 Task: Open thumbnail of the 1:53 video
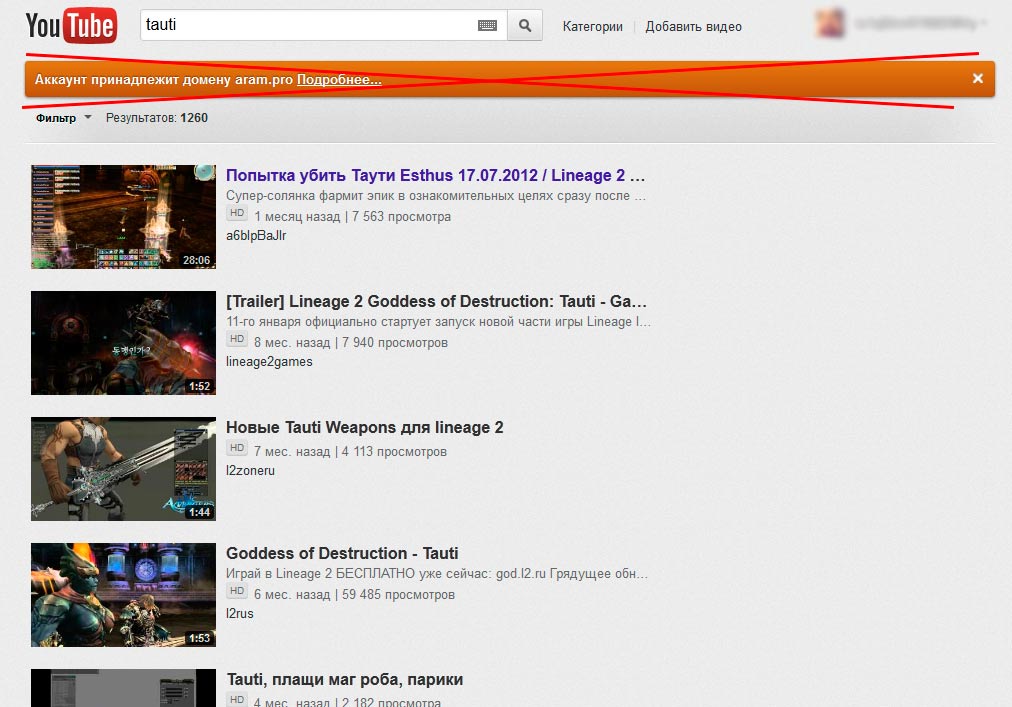tap(123, 595)
